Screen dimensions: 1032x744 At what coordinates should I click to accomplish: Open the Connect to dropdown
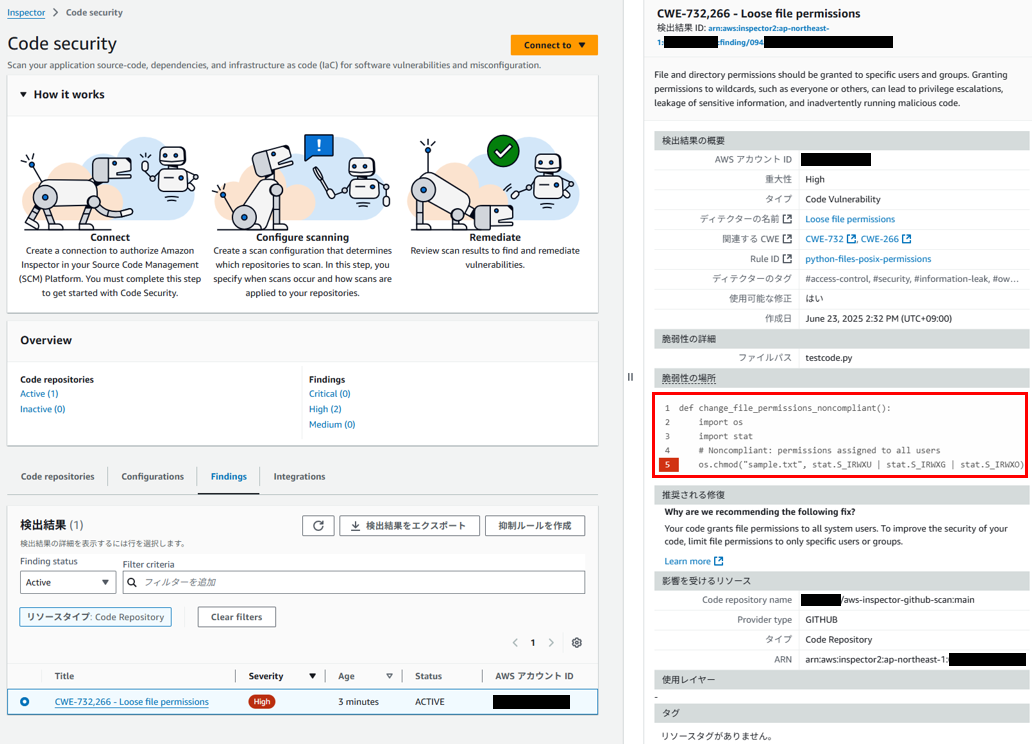[x=554, y=45]
